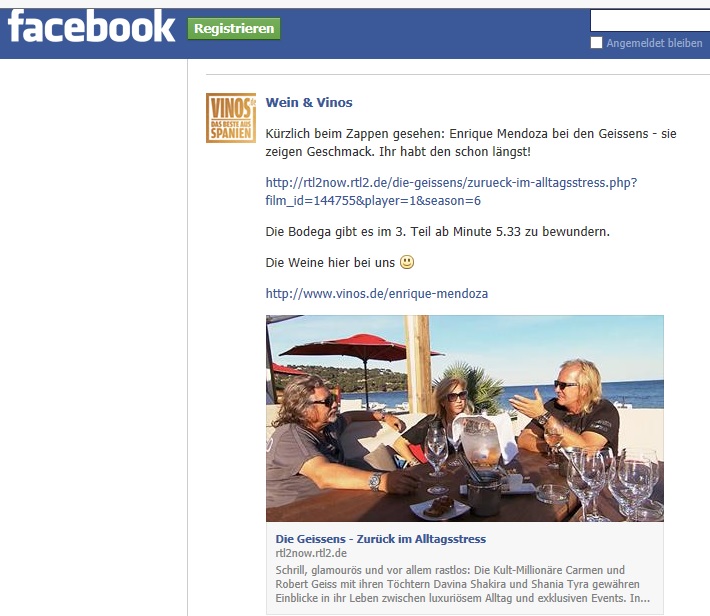Screen dimensions: 710x616
Task: Click the rtl2now.rtl2.de source domain
Action: (311, 553)
